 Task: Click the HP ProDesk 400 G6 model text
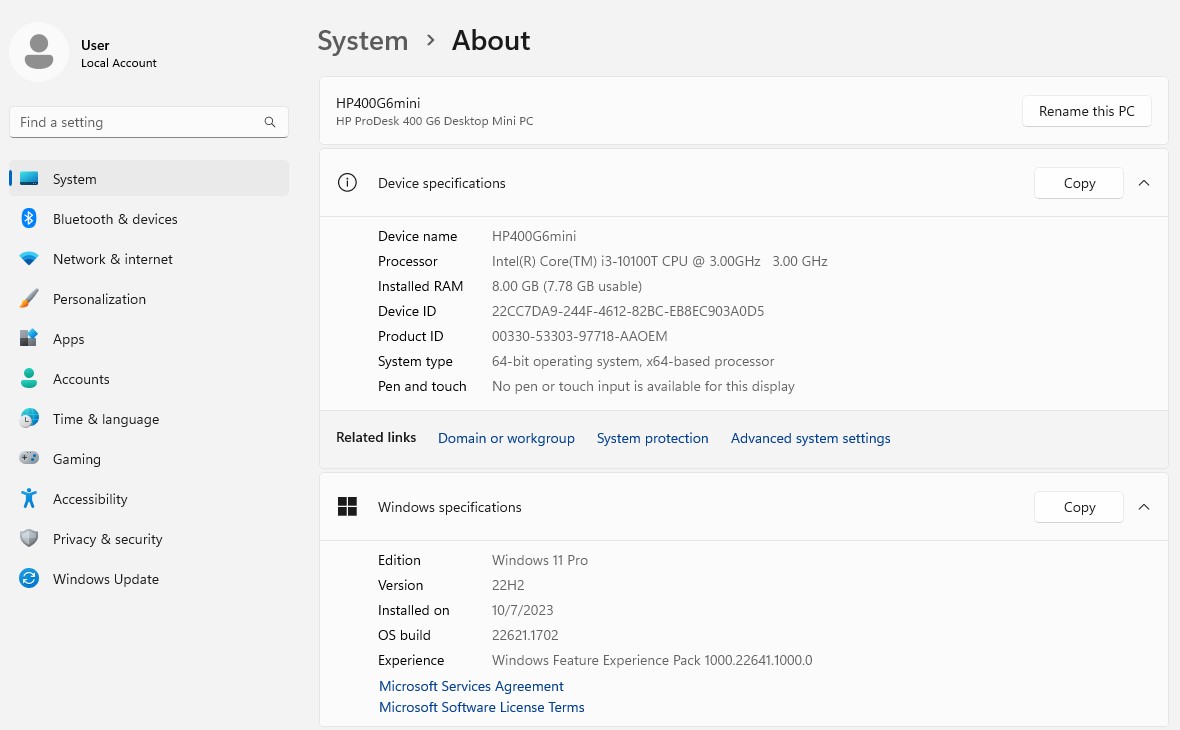click(x=434, y=121)
